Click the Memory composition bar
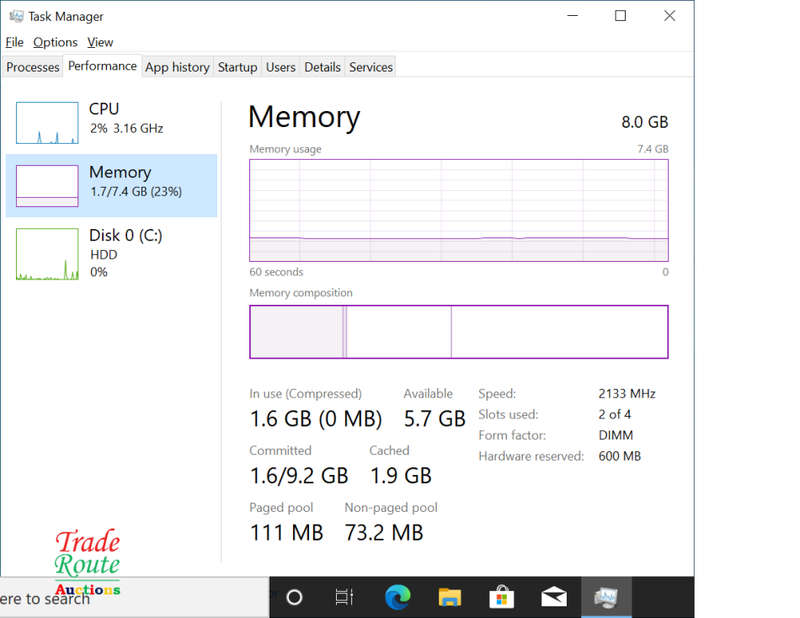This screenshot has width=800, height=618. (x=459, y=332)
